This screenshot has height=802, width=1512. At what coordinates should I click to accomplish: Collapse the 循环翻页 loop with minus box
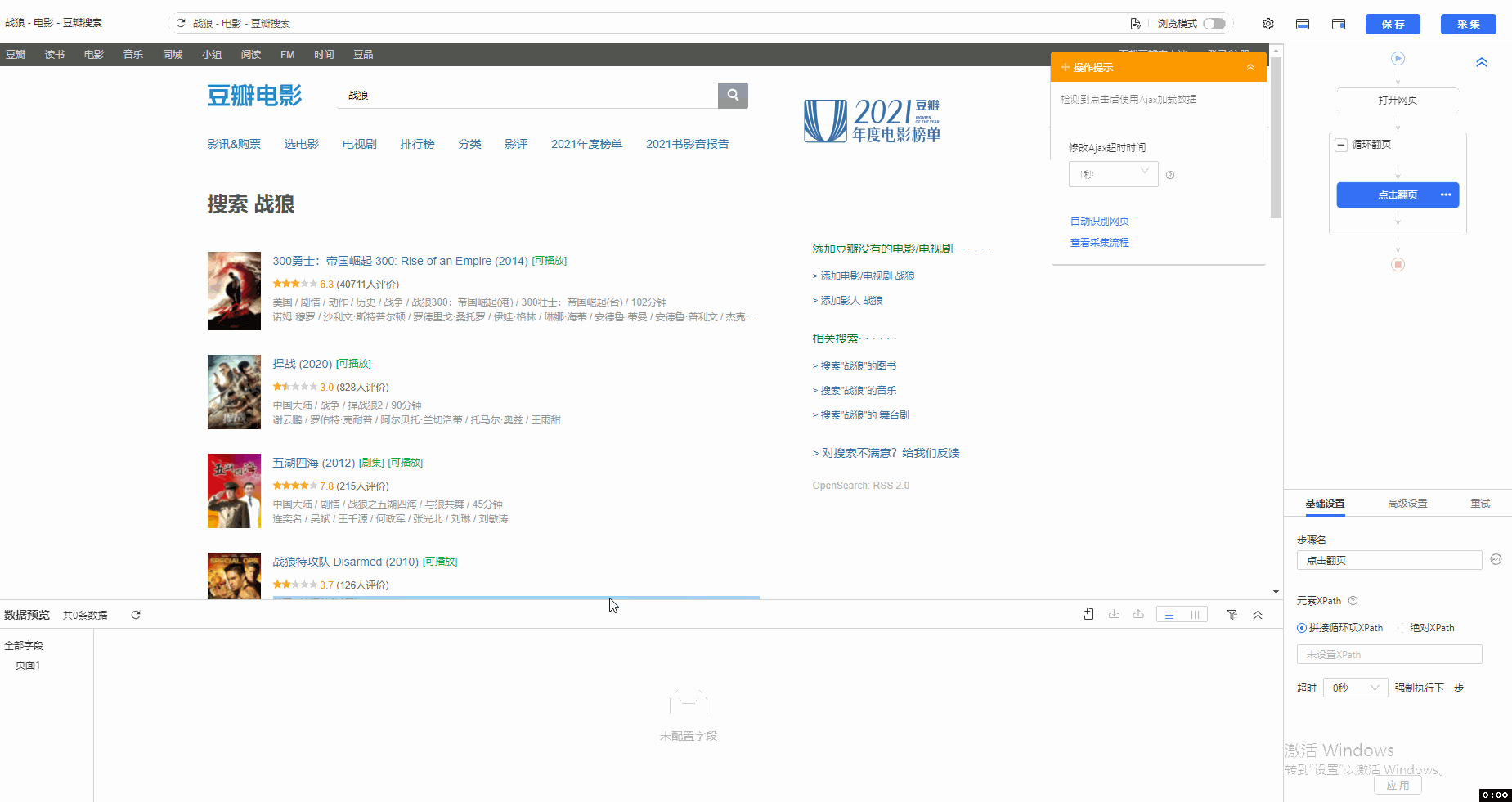[1341, 145]
